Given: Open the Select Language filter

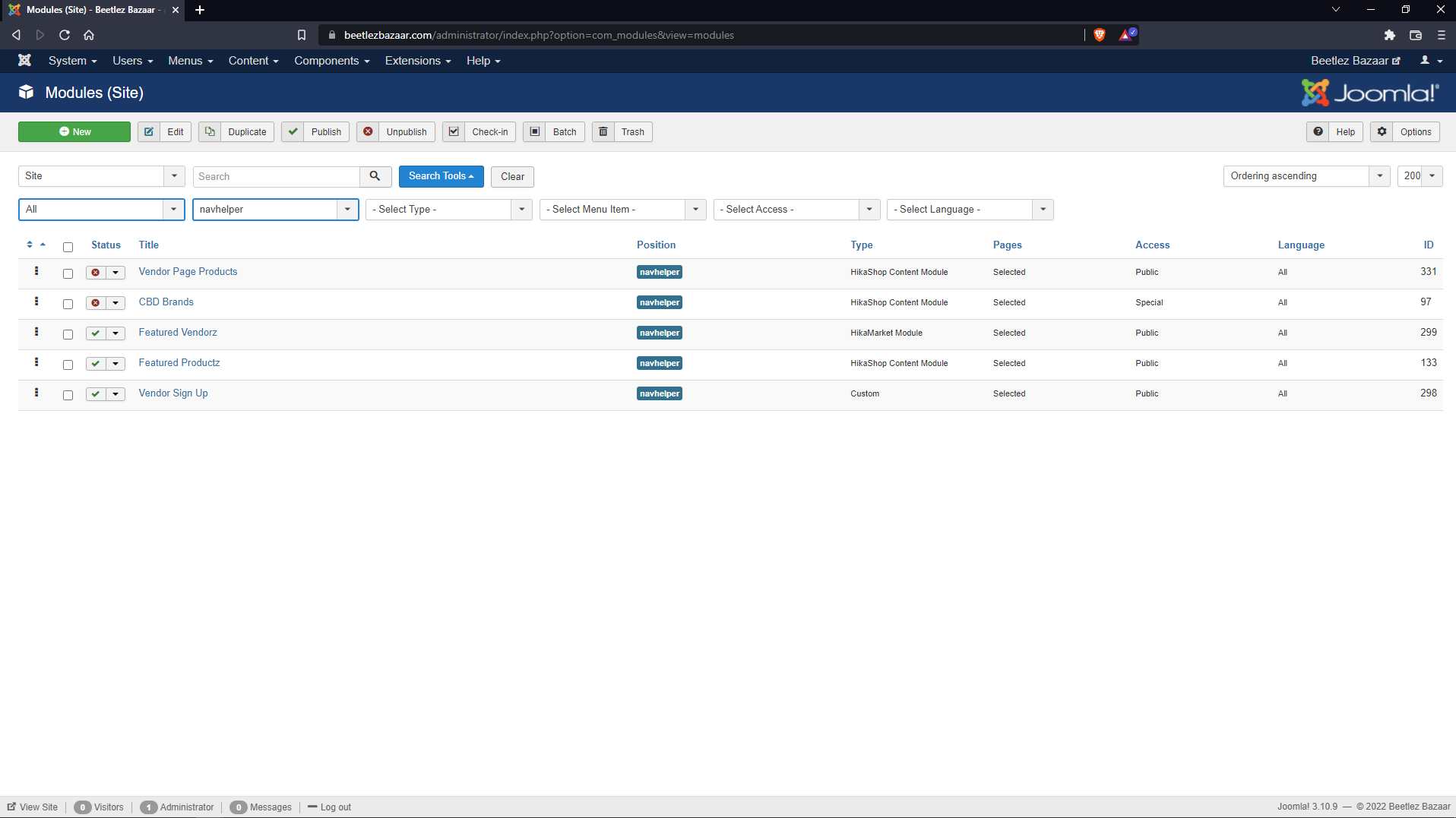Looking at the screenshot, I should (970, 210).
